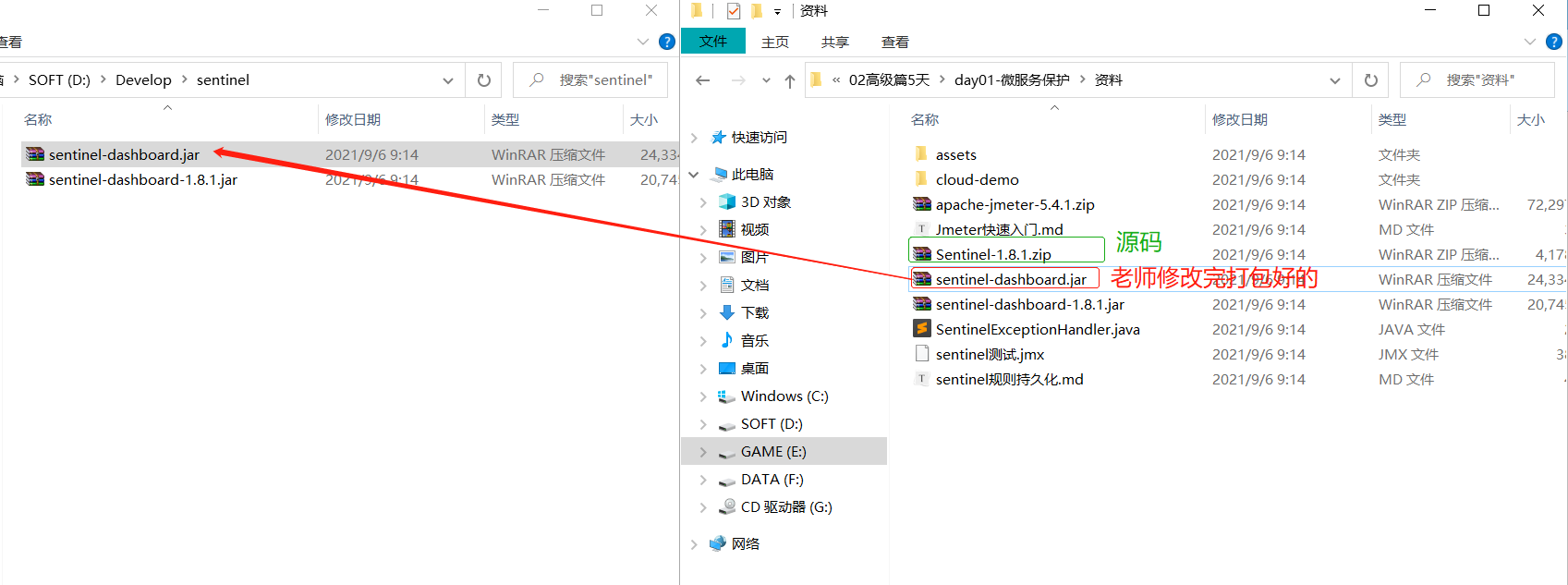Screen dimensions: 1568x585
Task: Go up one folder level in right window
Action: [790, 80]
